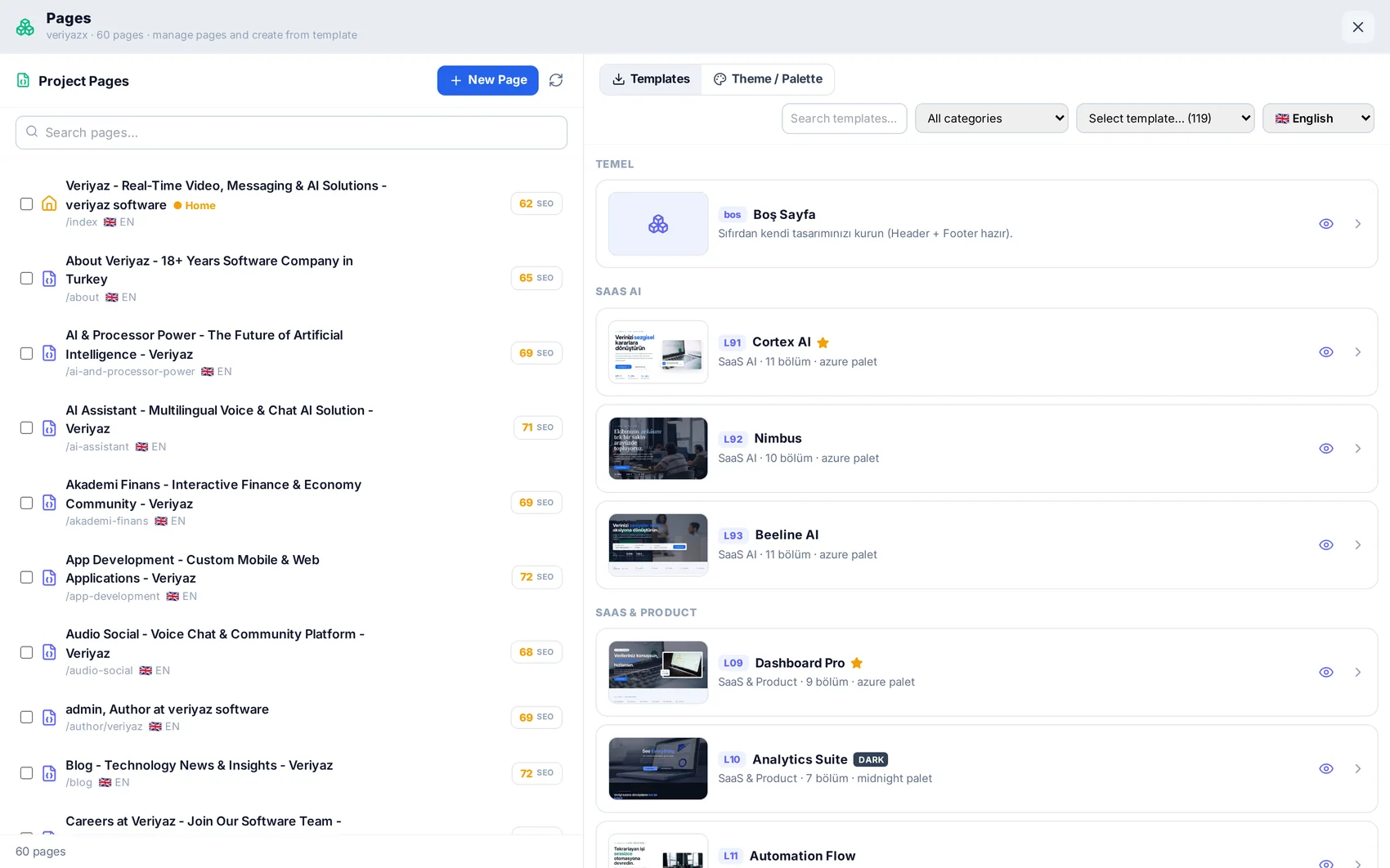Open the English language dropdown

[x=1318, y=119]
